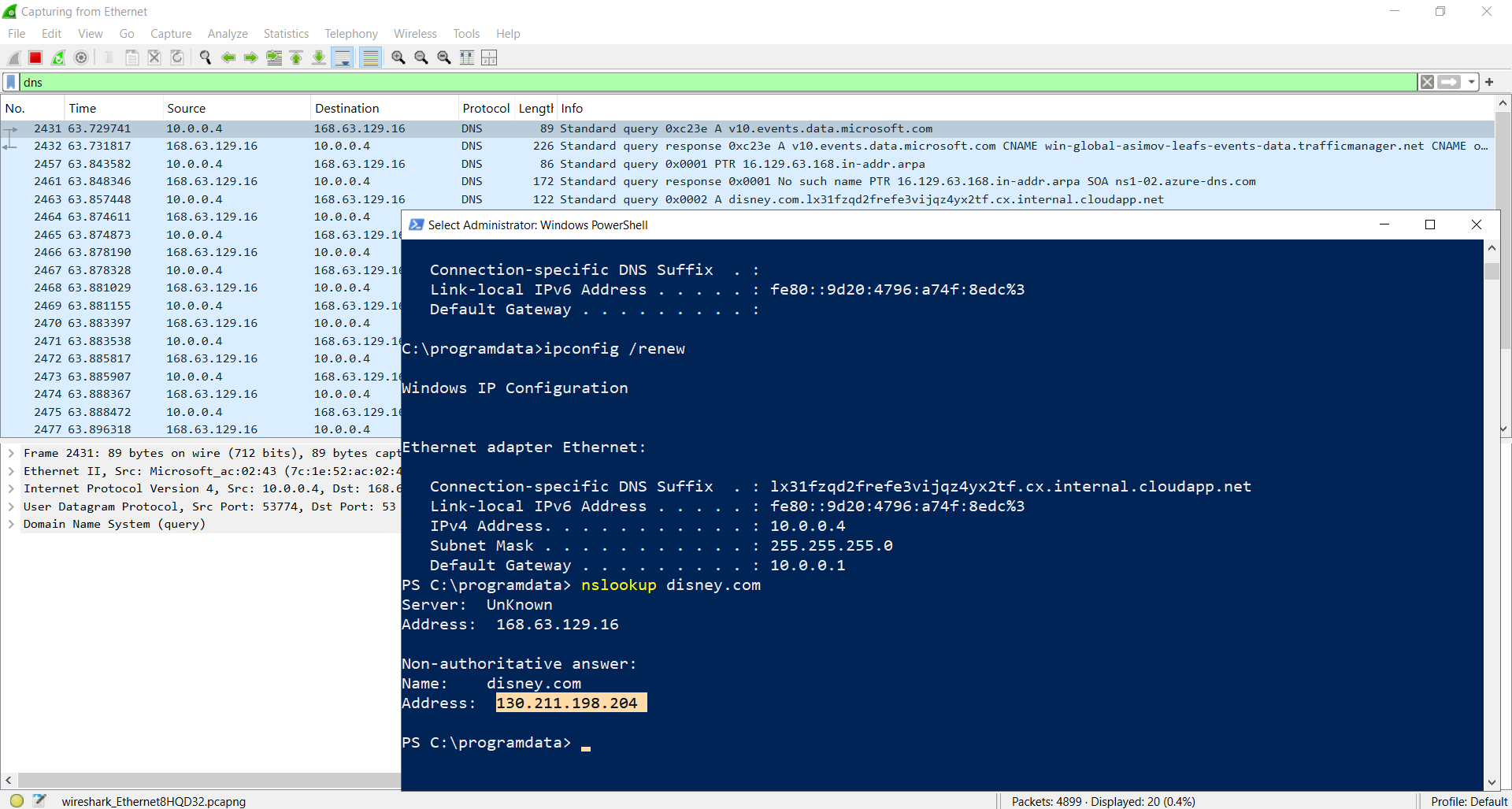Viewport: 1512px width, 809px height.
Task: Open the Edit menu
Action: click(x=51, y=34)
